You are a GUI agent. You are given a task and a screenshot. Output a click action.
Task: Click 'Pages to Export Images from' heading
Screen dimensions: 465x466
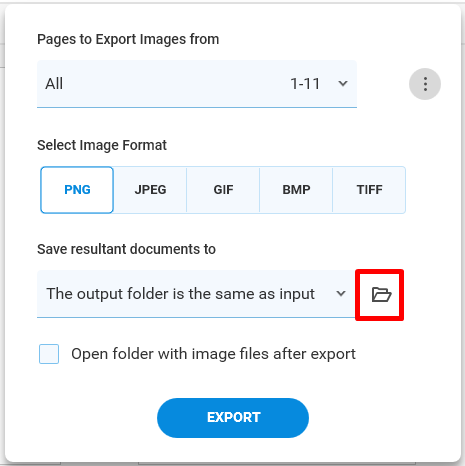[128, 39]
